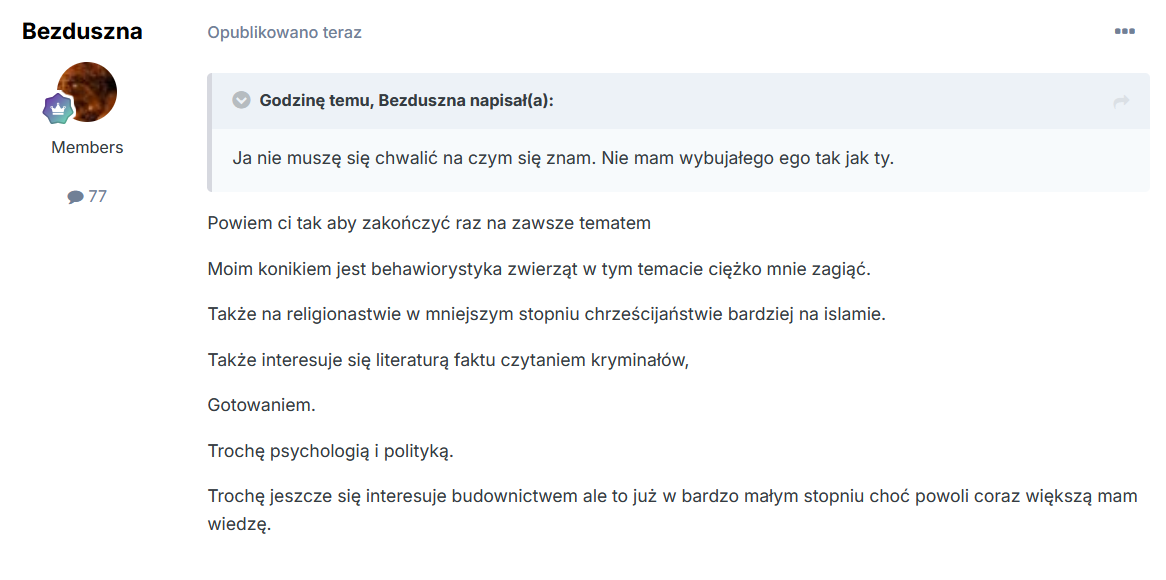Open the post options three-dots menu

[1124, 32]
